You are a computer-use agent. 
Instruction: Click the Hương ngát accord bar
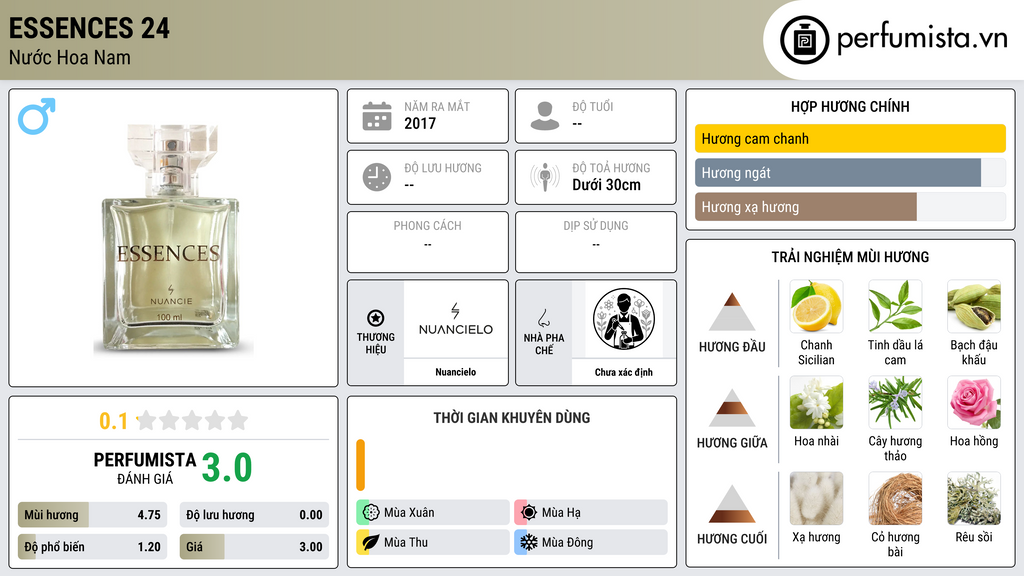(838, 173)
